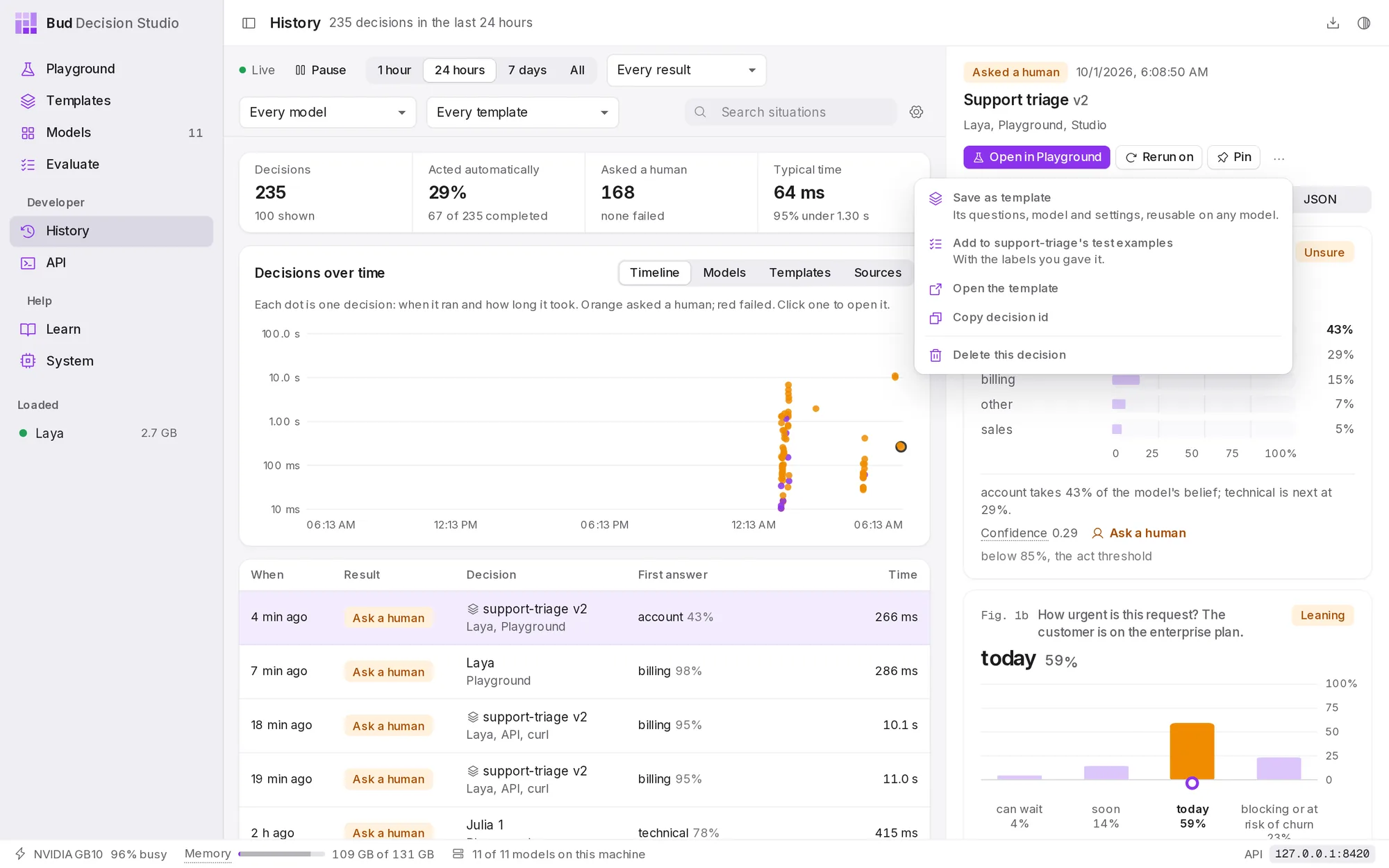
Task: Switch to the JSON tab
Action: pyautogui.click(x=1320, y=199)
